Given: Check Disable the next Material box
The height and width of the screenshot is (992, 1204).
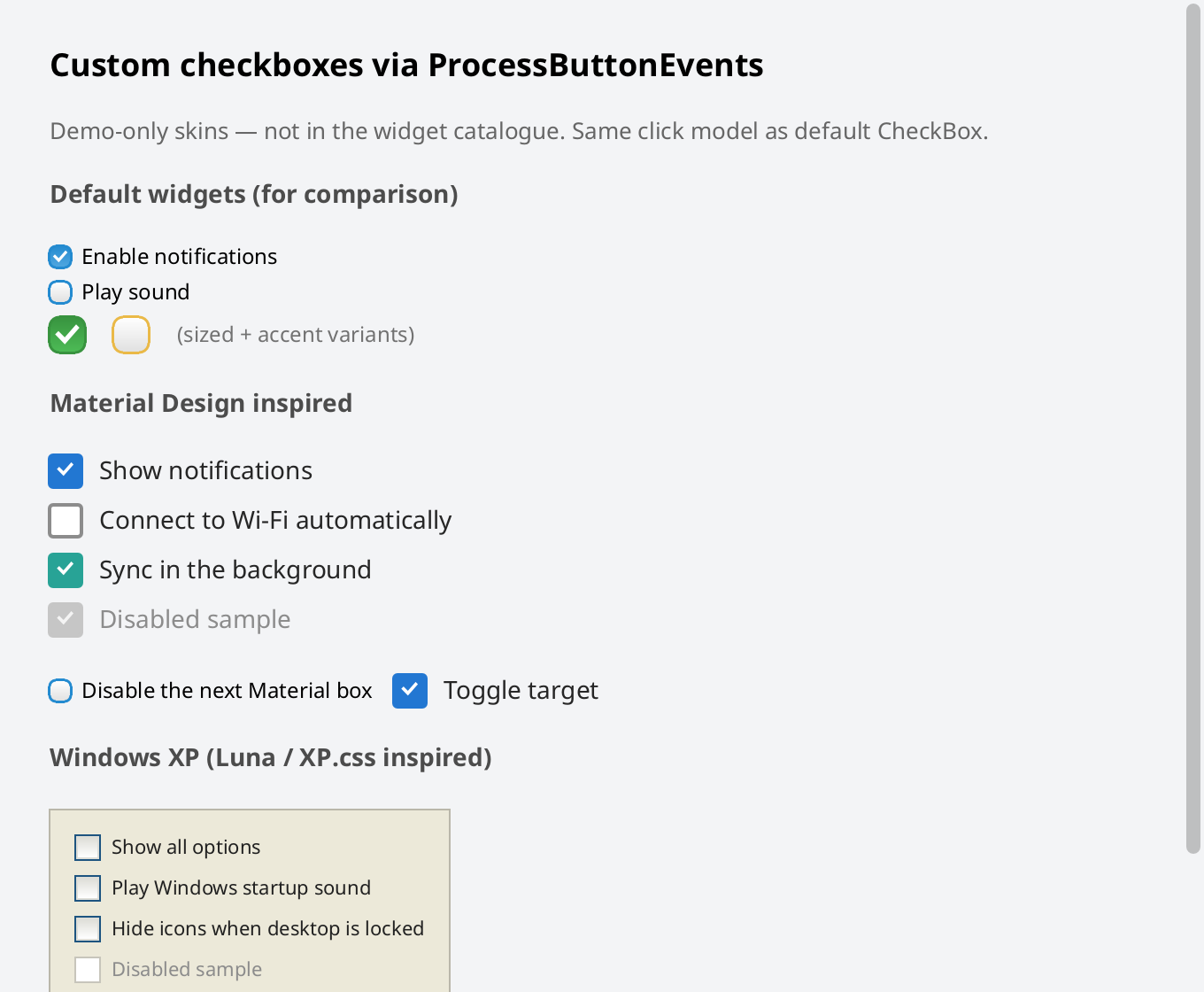Looking at the screenshot, I should pyautogui.click(x=60, y=691).
